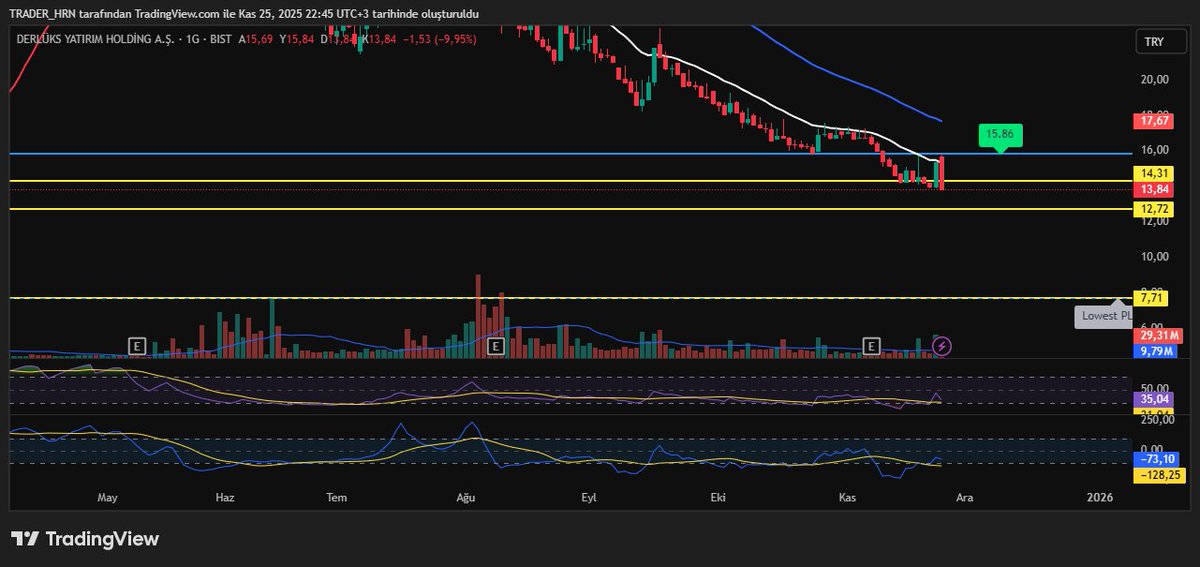
Task: Click the blue 9,79M volume average label
Action: point(1156,351)
